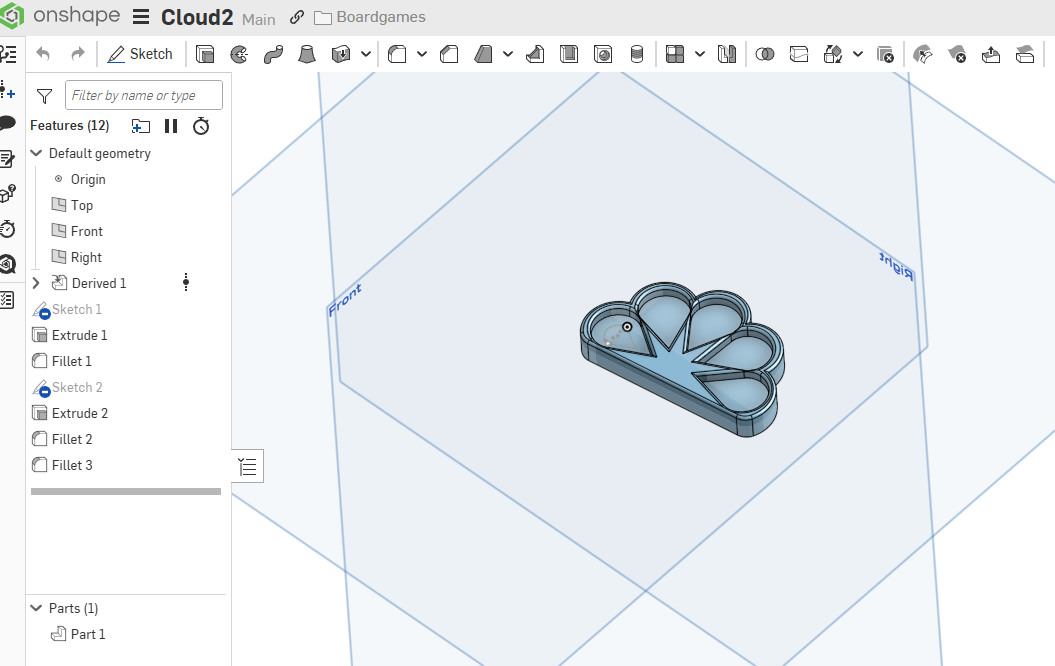Select the Sweep tool
The height and width of the screenshot is (666, 1055).
click(x=274, y=54)
